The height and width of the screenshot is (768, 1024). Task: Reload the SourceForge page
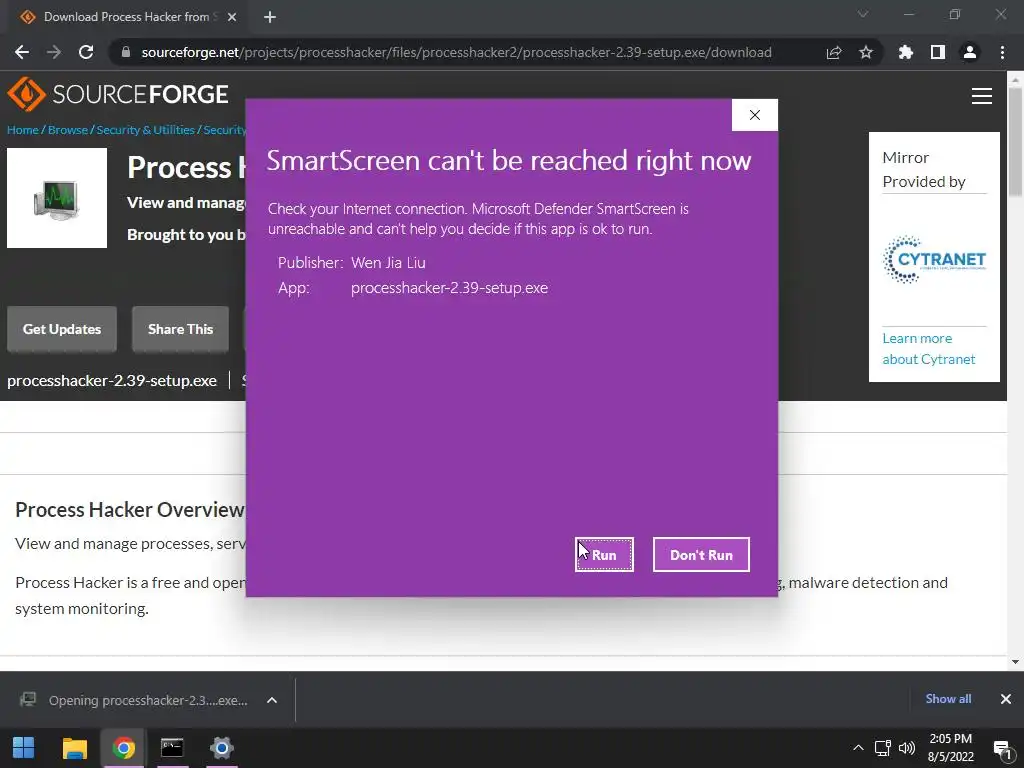tap(86, 52)
